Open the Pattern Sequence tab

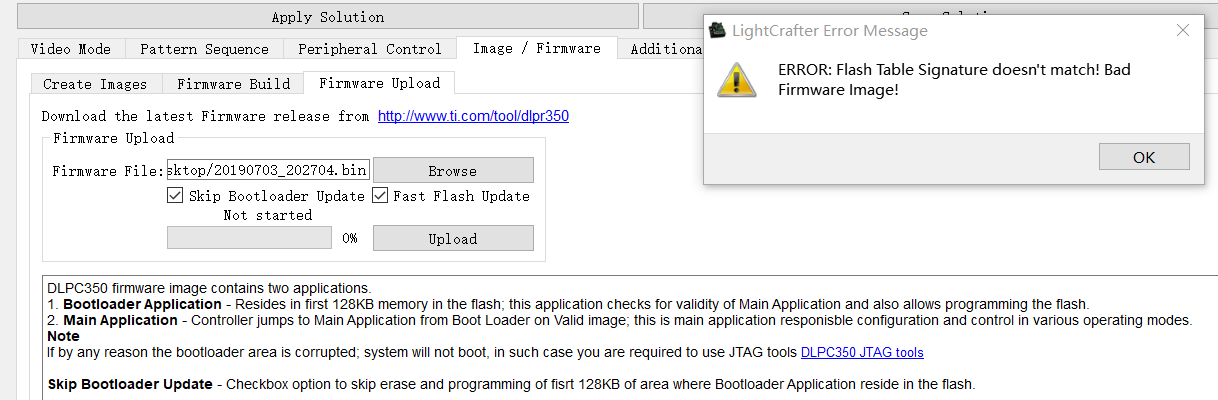coord(204,48)
